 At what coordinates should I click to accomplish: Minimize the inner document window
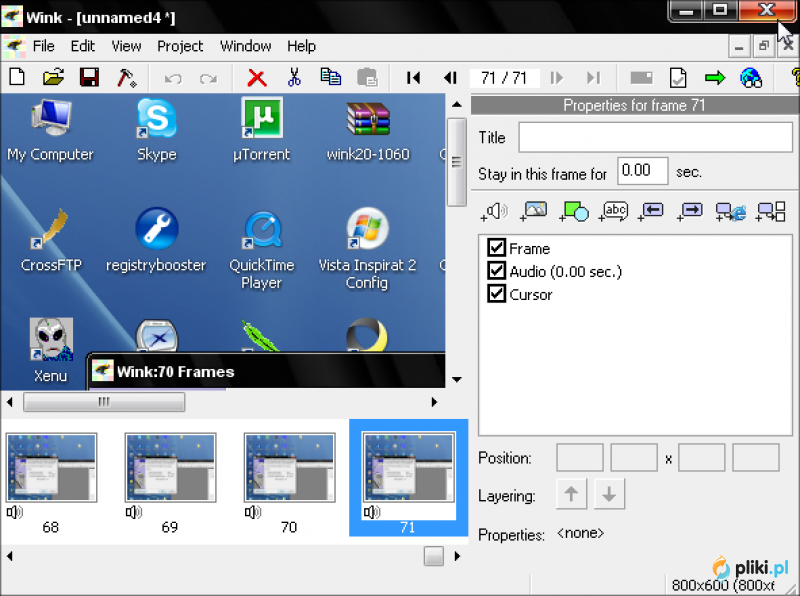coord(739,47)
